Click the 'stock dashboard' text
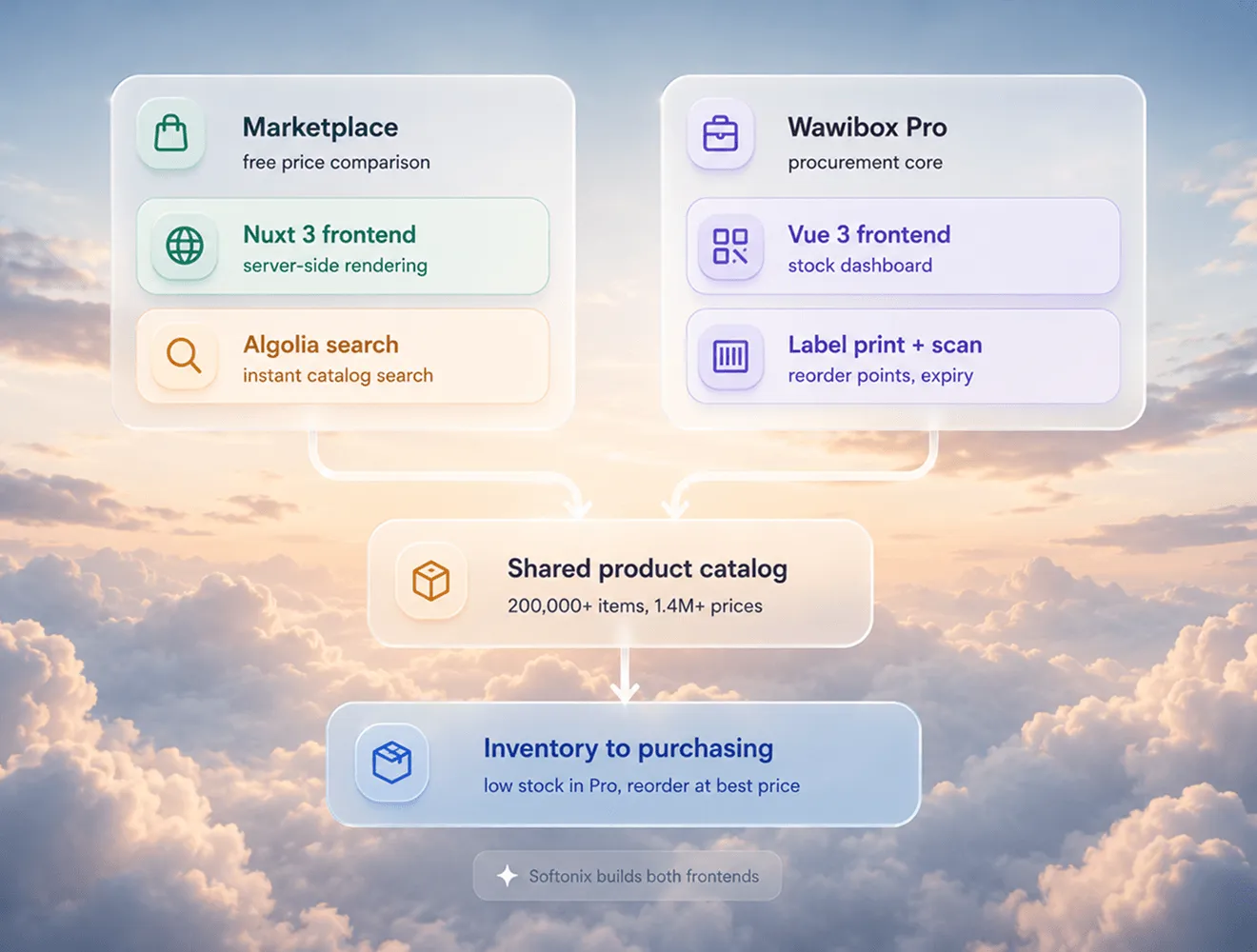Viewport: 1257px width, 952px height. pos(860,266)
